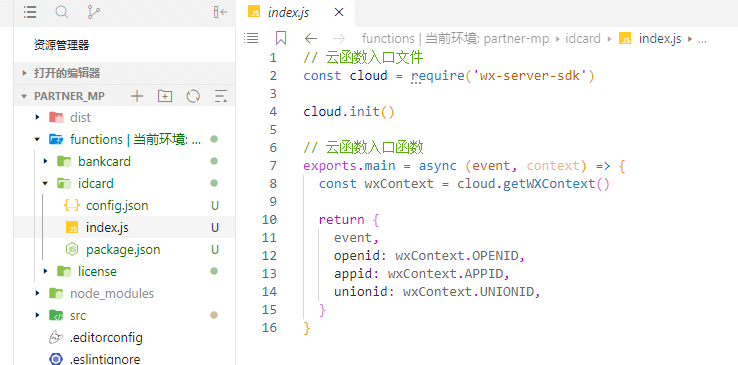Click the idcard breadcrumb segment

pyautogui.click(x=583, y=39)
